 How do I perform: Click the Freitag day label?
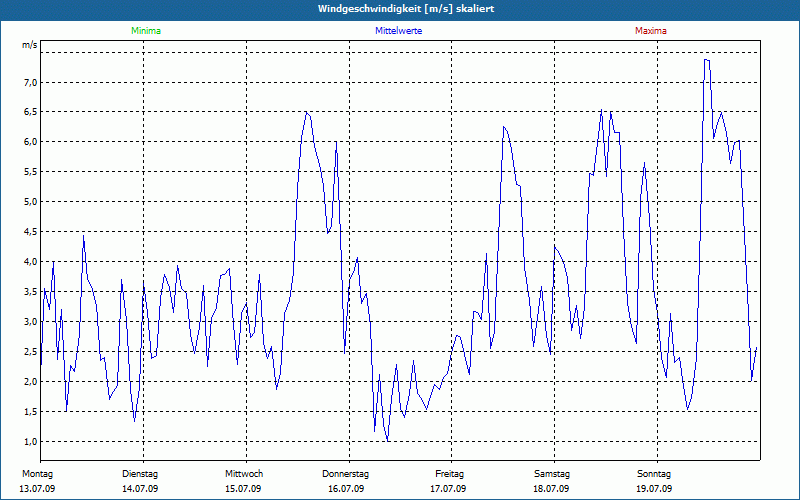pyautogui.click(x=449, y=474)
